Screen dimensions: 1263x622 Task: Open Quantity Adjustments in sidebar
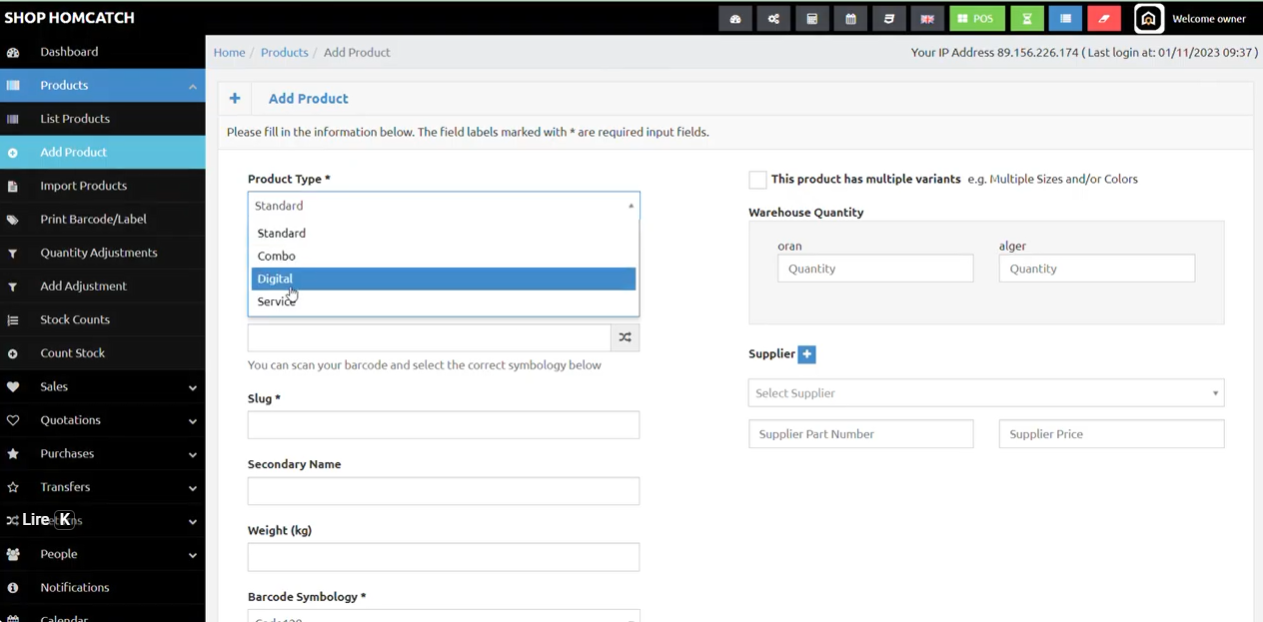coord(102,253)
